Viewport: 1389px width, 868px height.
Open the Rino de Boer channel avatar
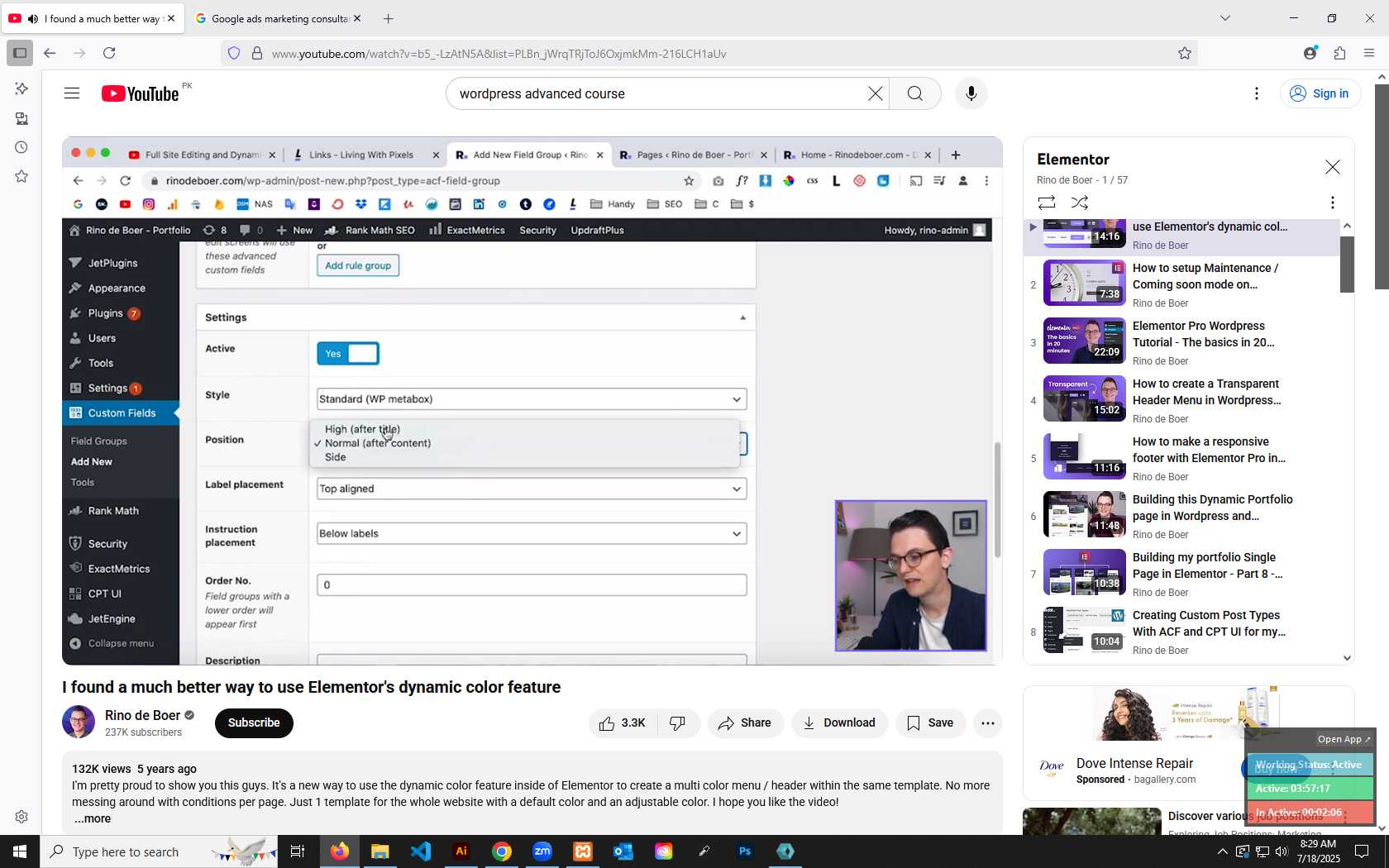click(79, 723)
